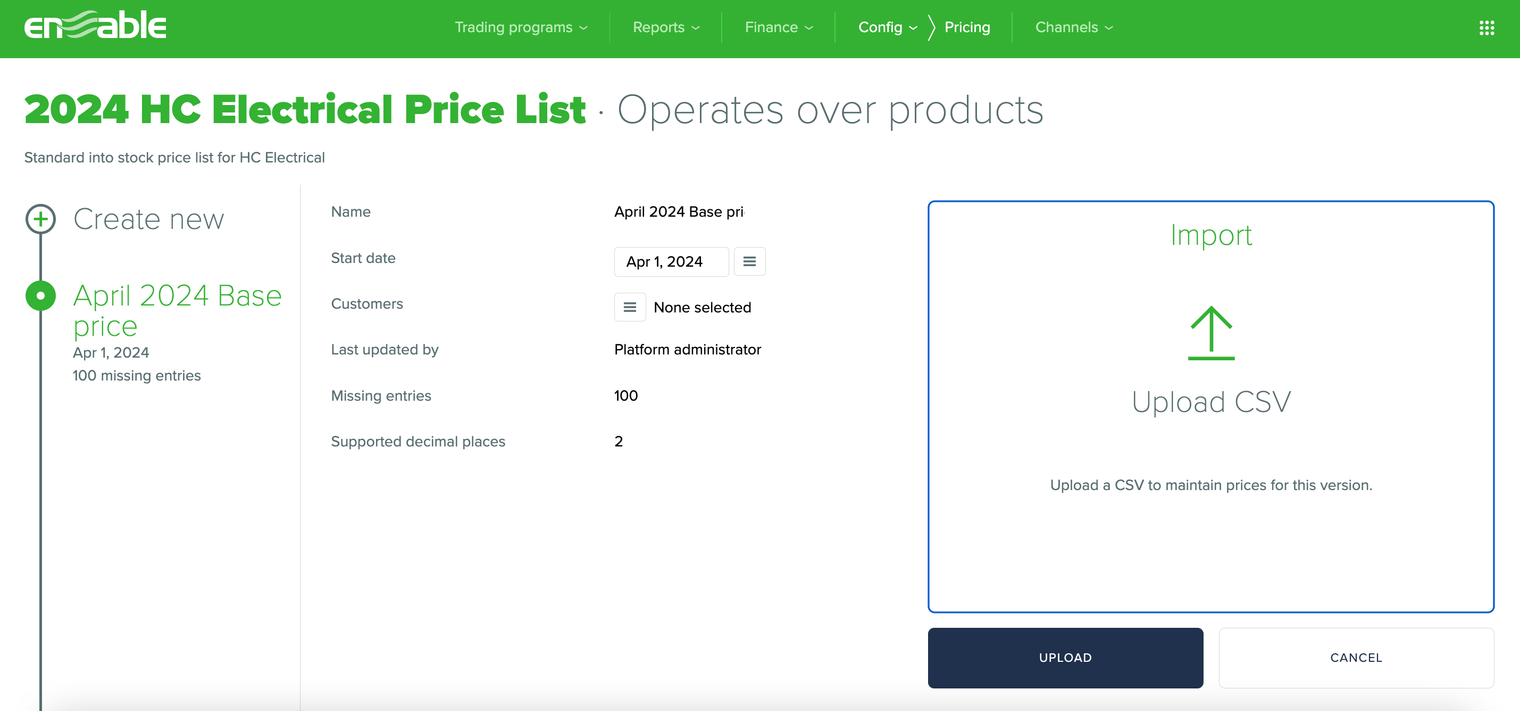The image size is (1520, 711).
Task: Expand the Trading programs menu
Action: (x=520, y=28)
